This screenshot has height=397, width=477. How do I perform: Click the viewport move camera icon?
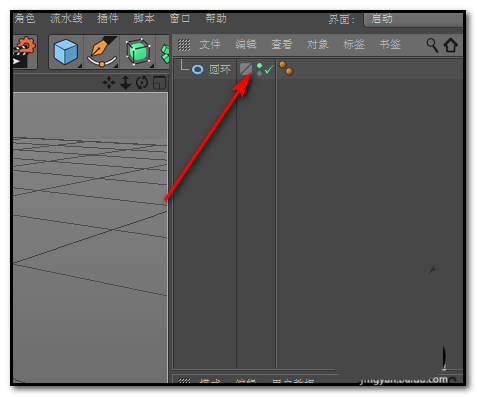[109, 83]
